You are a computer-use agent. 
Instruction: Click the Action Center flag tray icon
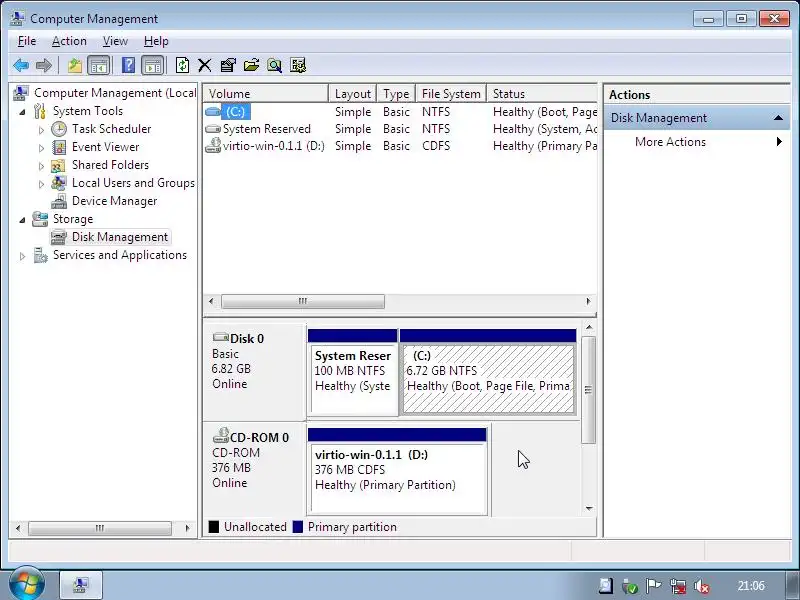pos(654,586)
